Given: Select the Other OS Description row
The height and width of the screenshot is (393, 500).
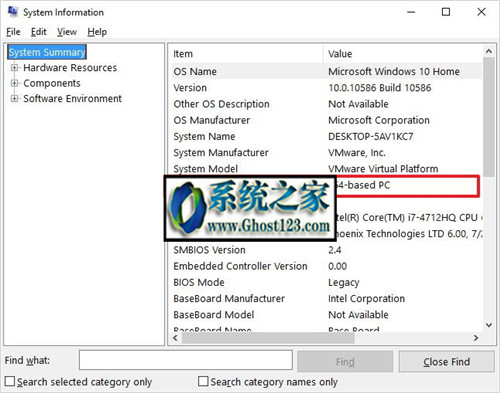Looking at the screenshot, I should pyautogui.click(x=327, y=104).
